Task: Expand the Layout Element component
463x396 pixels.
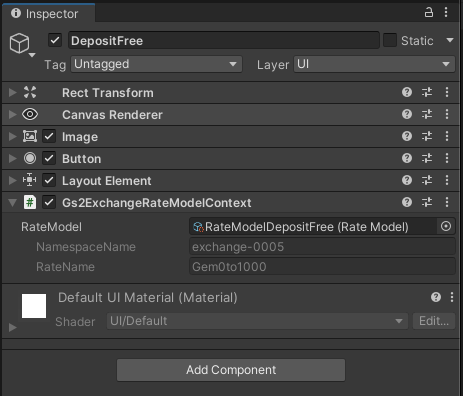Action: pos(12,180)
